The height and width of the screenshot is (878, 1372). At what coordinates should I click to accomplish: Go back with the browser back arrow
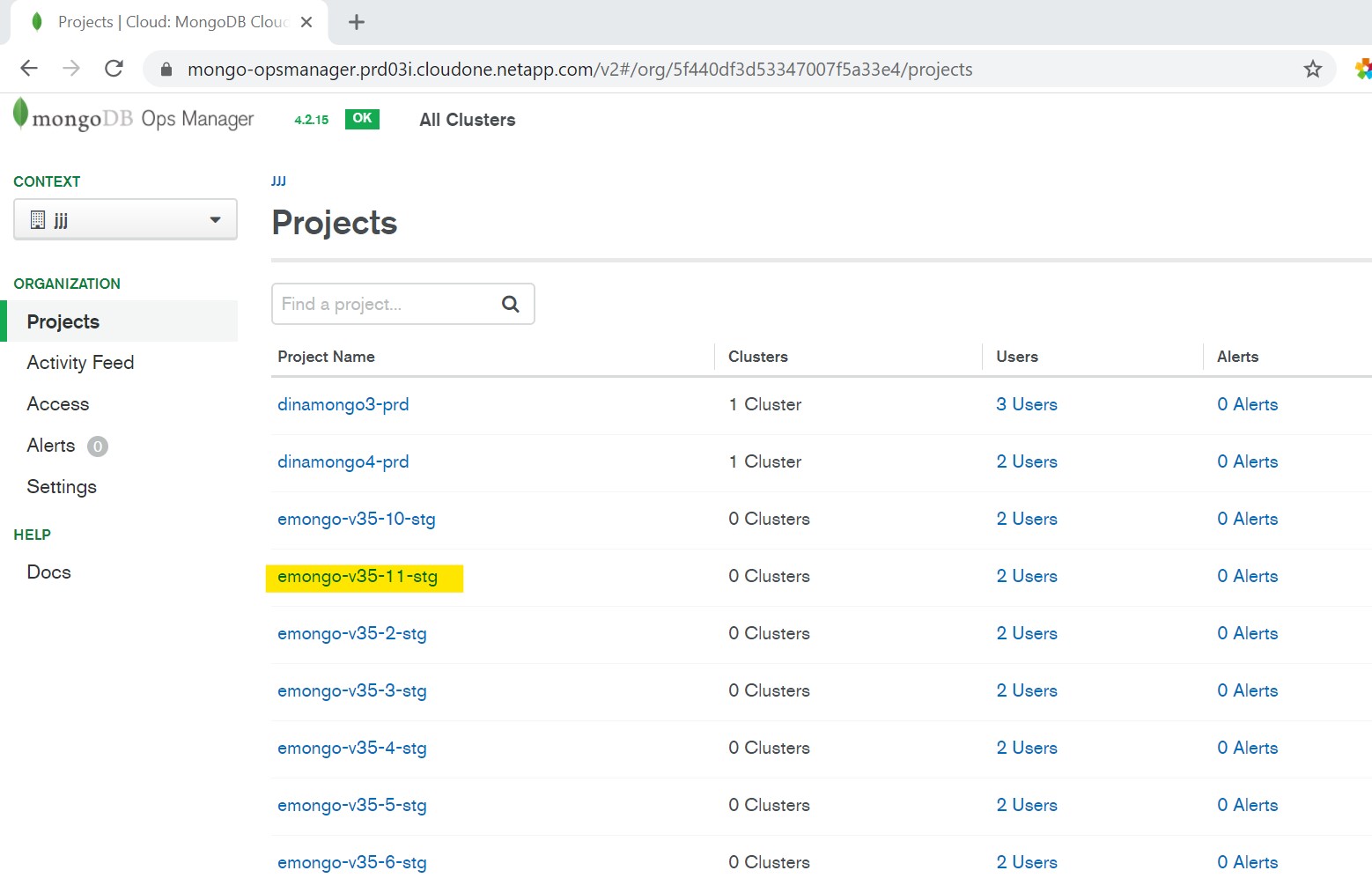click(x=29, y=69)
